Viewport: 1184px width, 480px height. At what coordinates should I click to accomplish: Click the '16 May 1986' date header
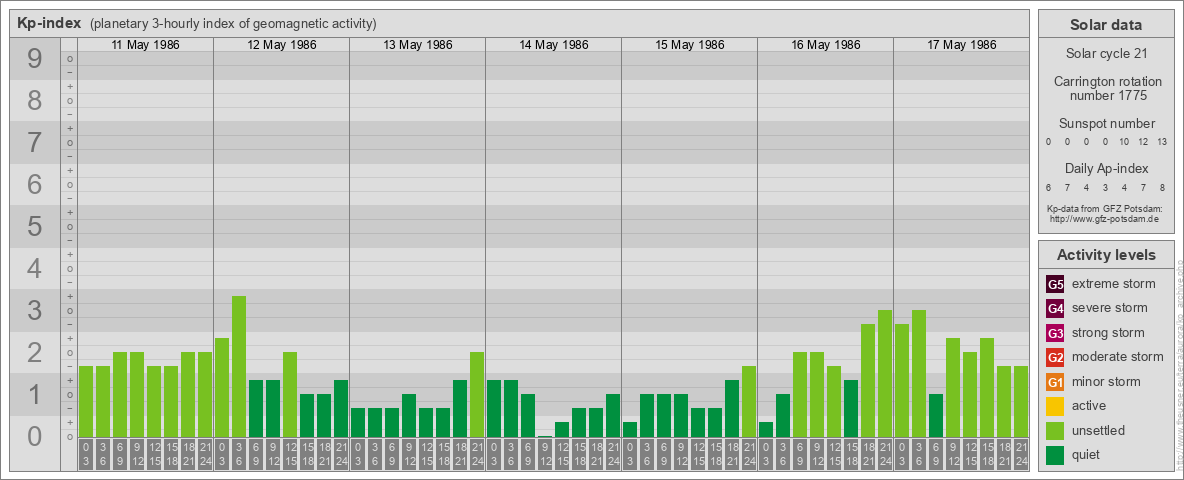(x=825, y=45)
